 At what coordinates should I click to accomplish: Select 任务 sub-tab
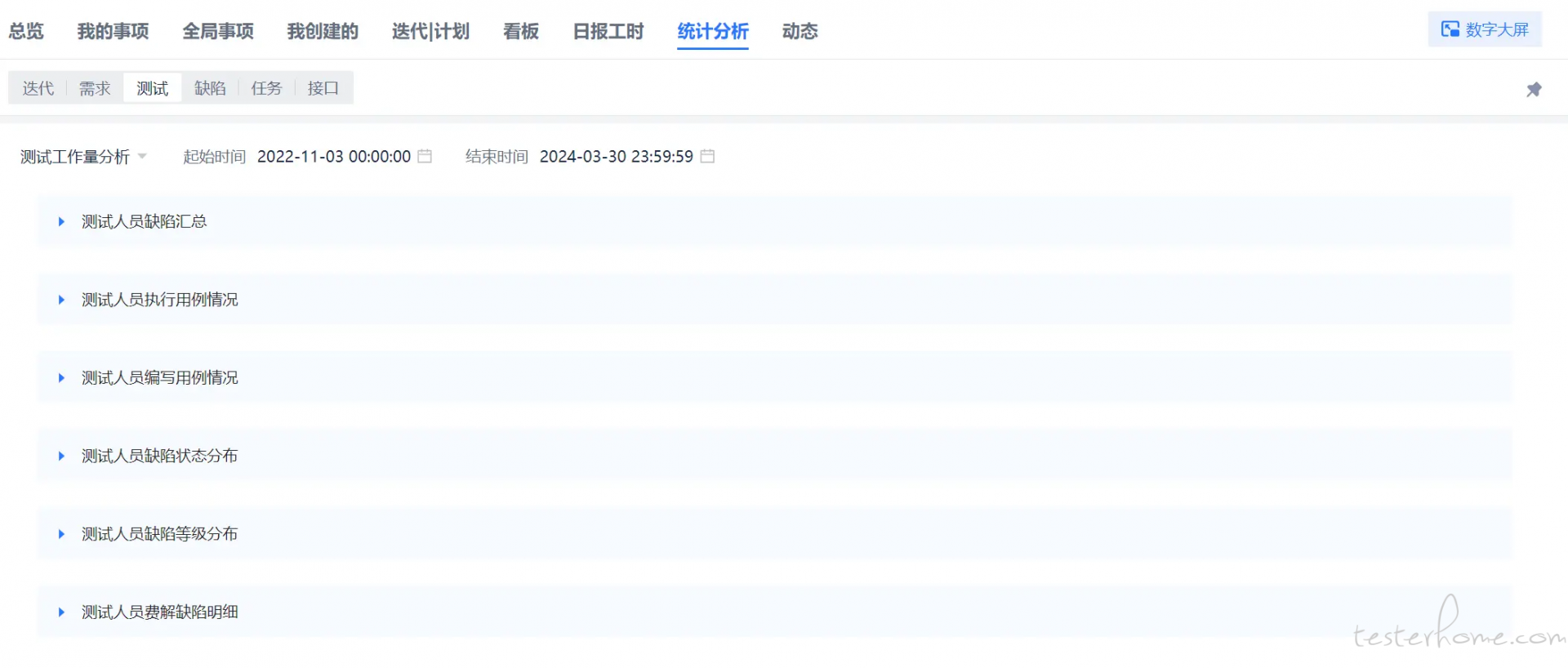[266, 88]
